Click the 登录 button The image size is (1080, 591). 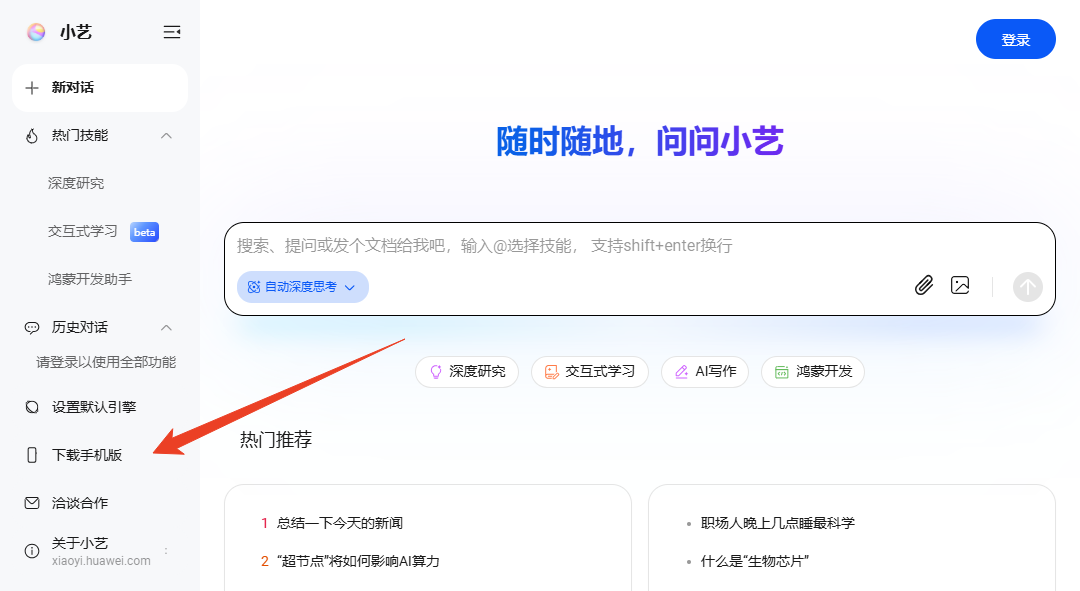(1015, 39)
